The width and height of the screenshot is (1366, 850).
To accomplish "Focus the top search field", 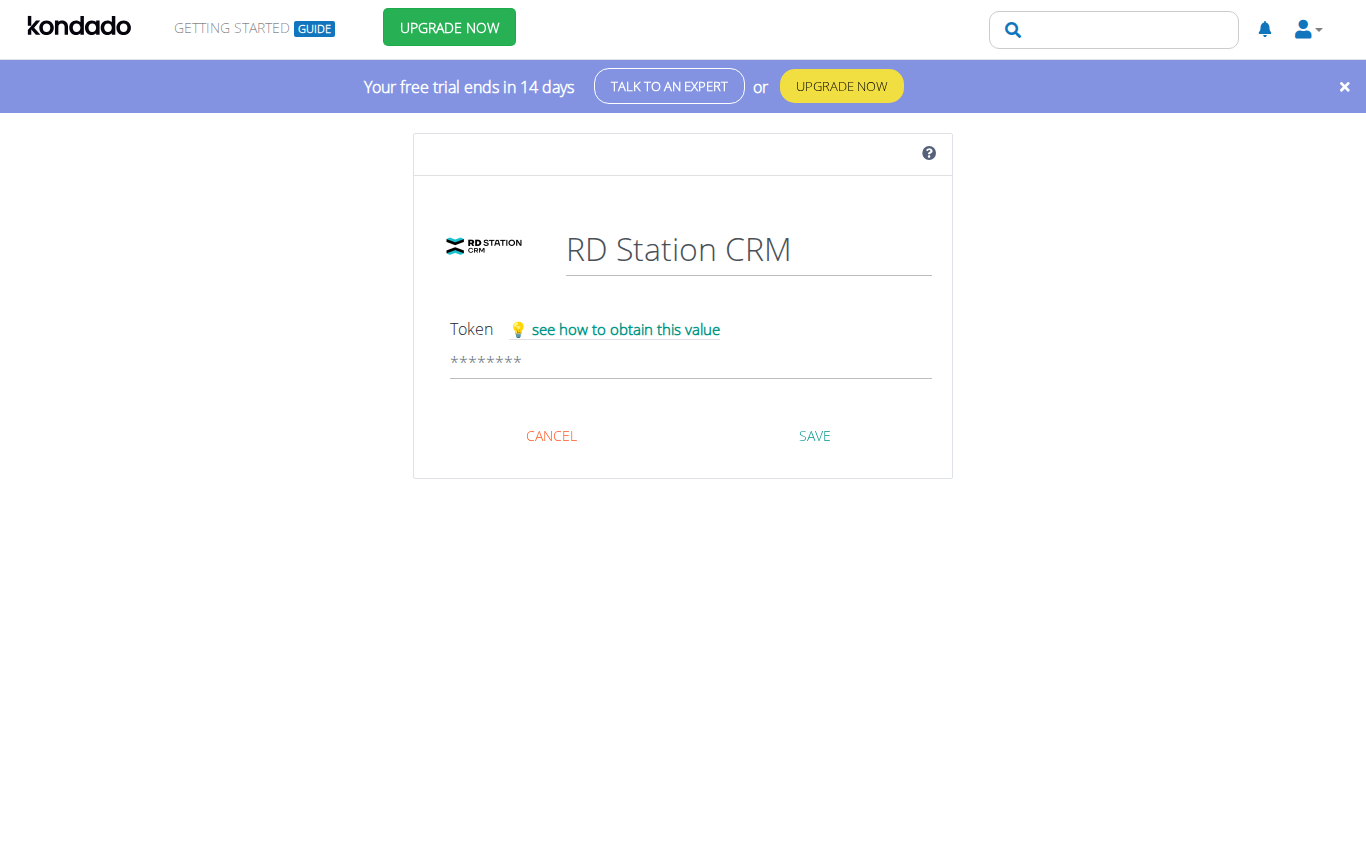I will 1114,30.
